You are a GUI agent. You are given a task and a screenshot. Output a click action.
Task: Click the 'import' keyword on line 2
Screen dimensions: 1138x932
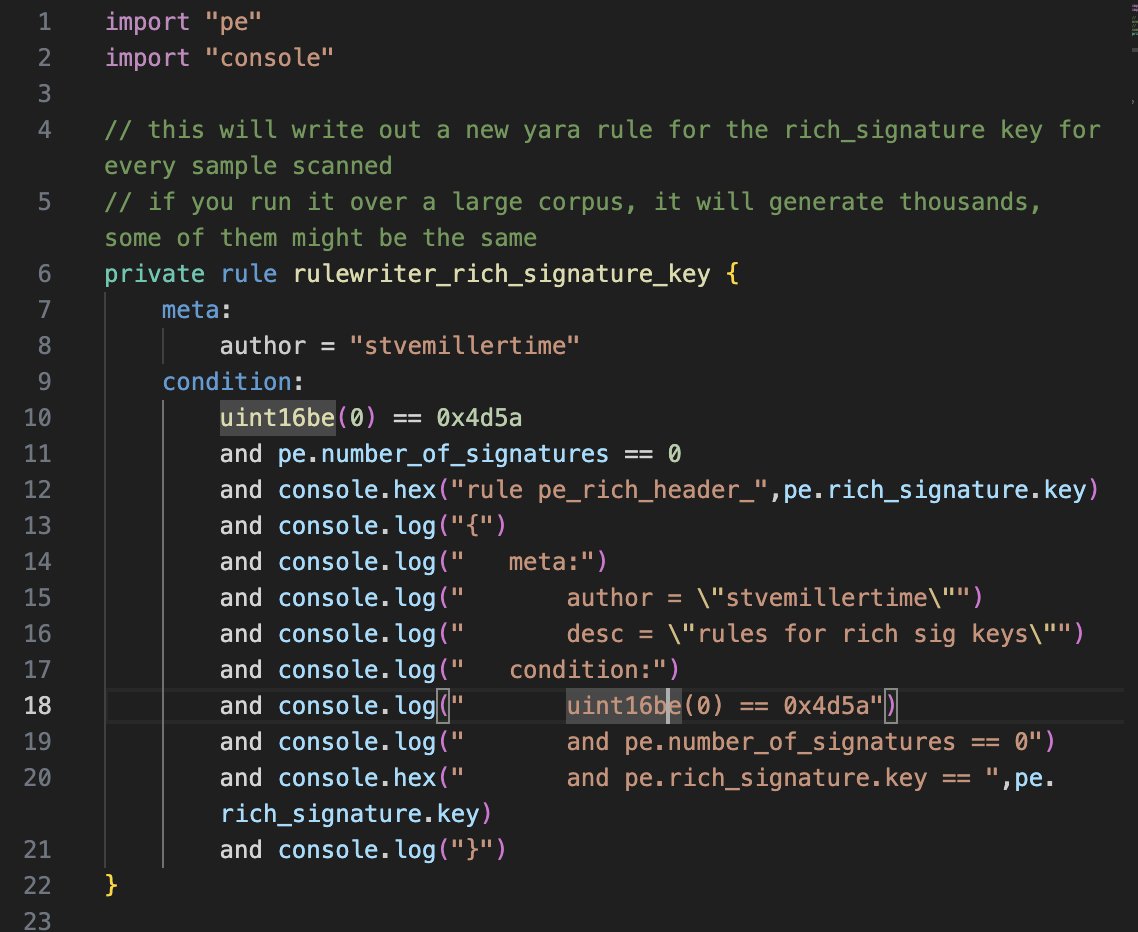click(x=147, y=58)
